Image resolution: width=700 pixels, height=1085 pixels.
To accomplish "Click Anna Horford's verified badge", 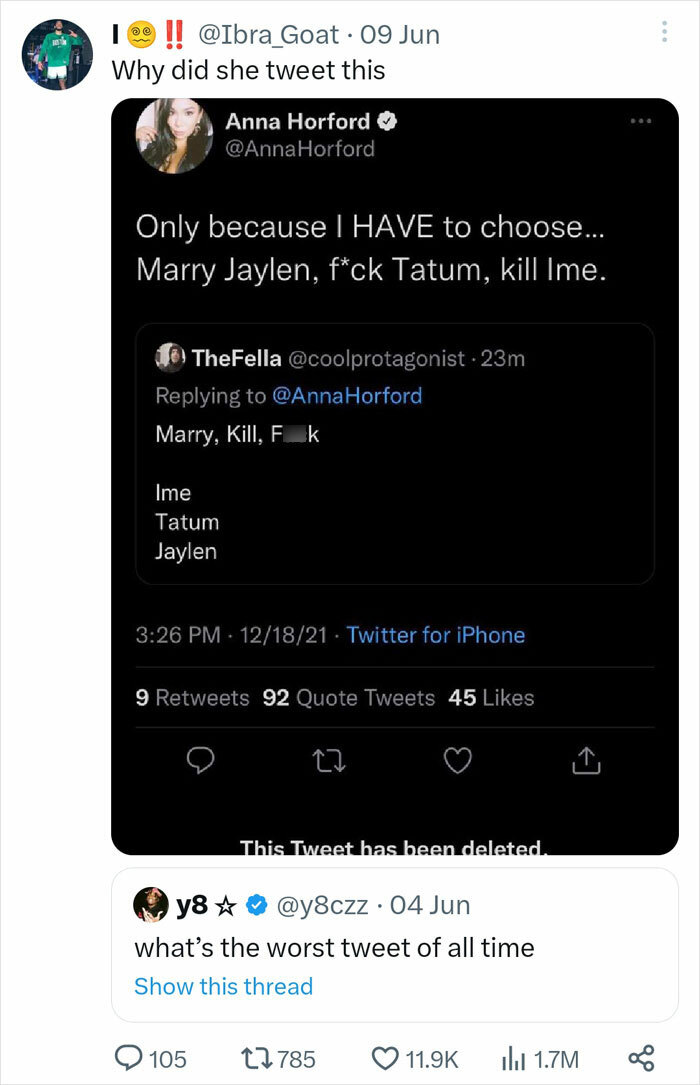I will 388,121.
